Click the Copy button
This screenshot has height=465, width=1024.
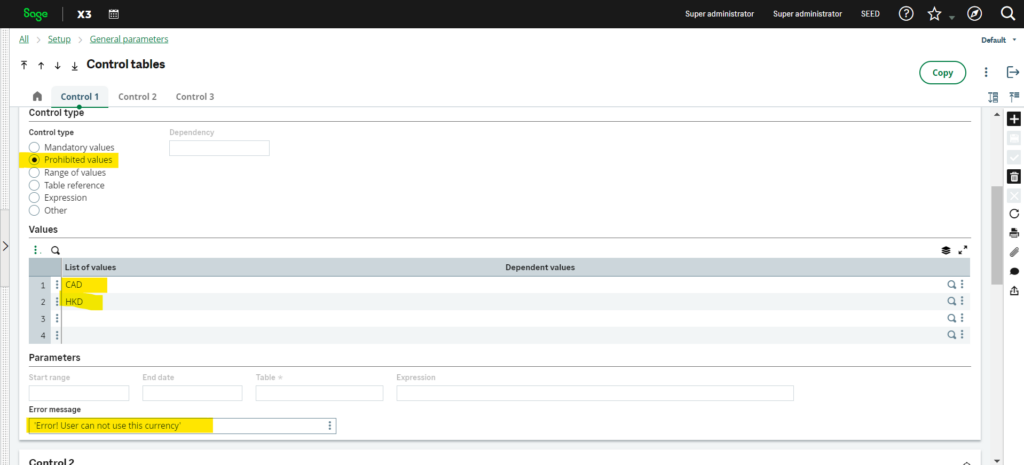(942, 72)
